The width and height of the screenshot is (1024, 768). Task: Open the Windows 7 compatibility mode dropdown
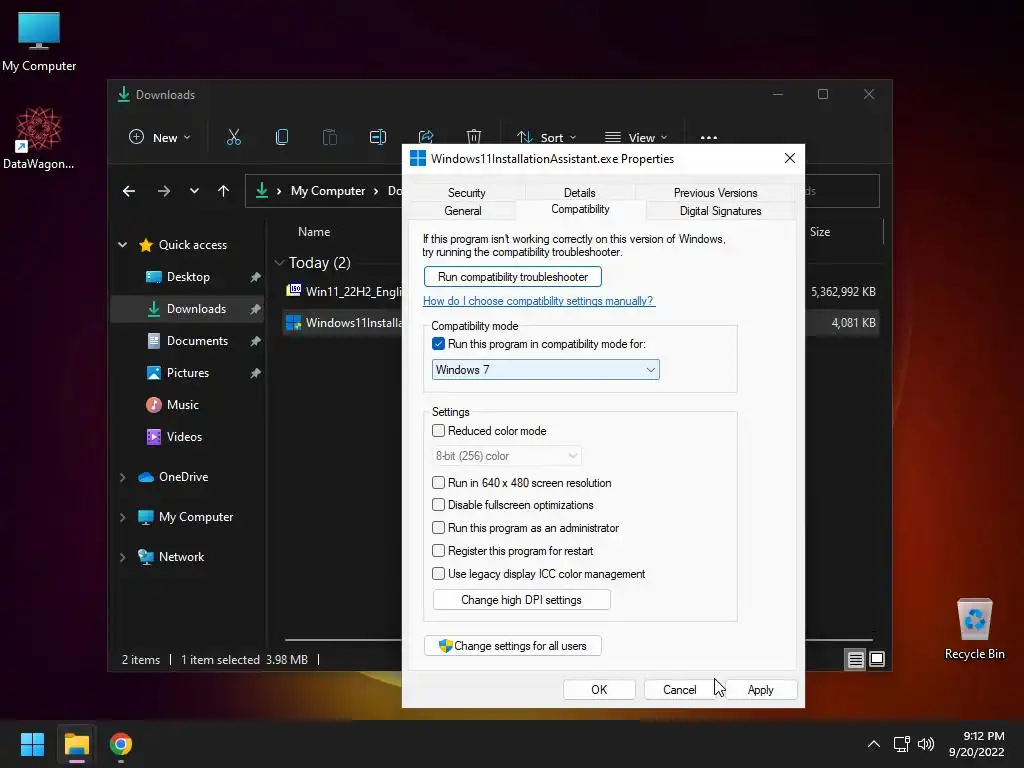pyautogui.click(x=545, y=370)
